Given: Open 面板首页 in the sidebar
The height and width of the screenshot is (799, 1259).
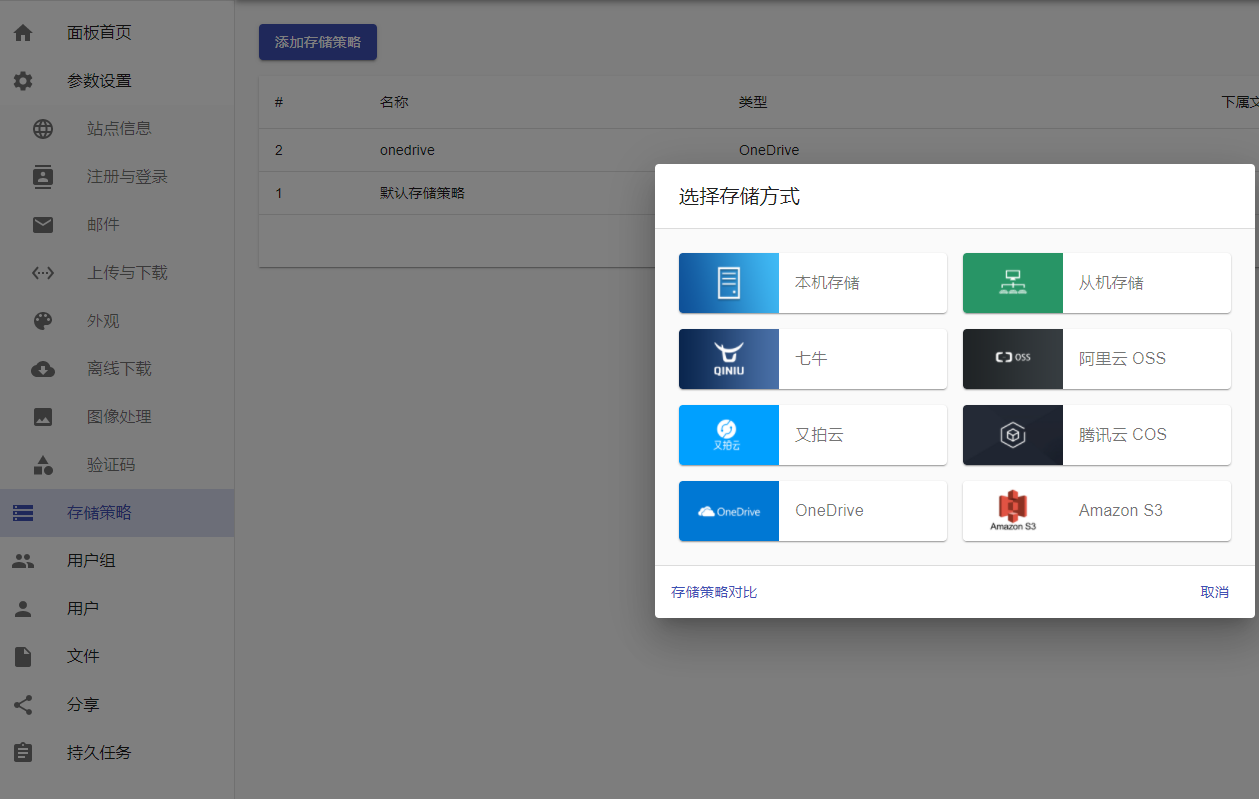Looking at the screenshot, I should coord(117,33).
